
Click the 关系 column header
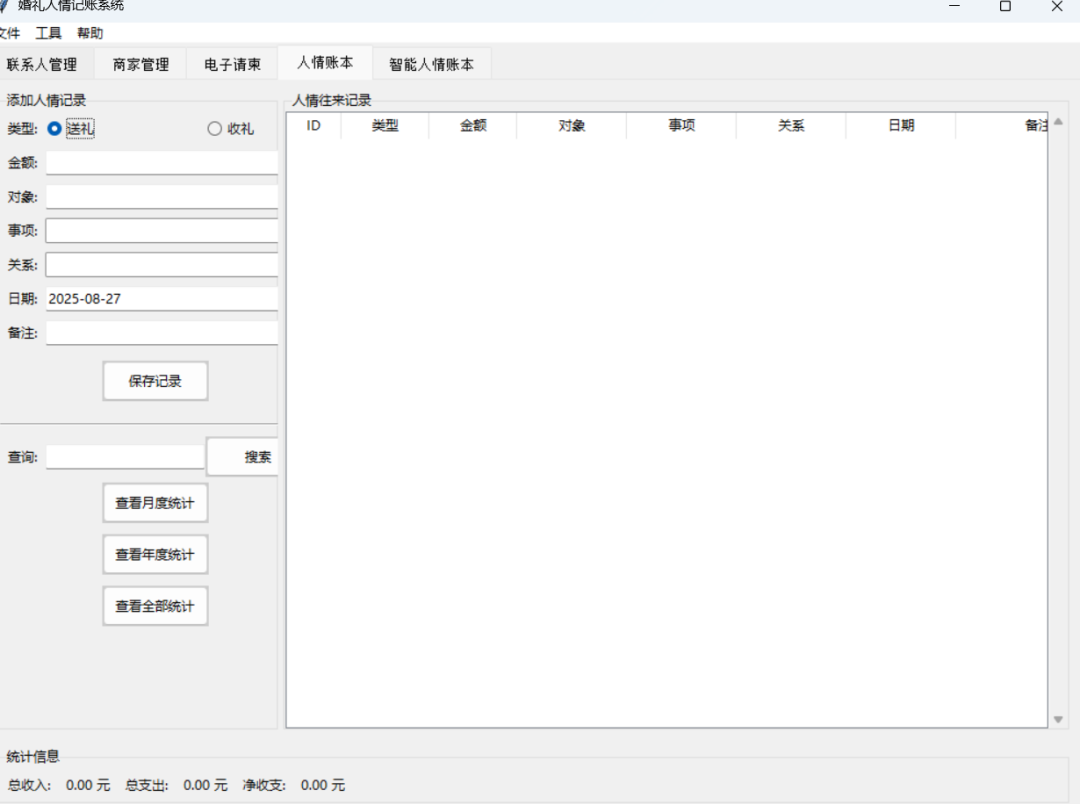[x=791, y=125]
